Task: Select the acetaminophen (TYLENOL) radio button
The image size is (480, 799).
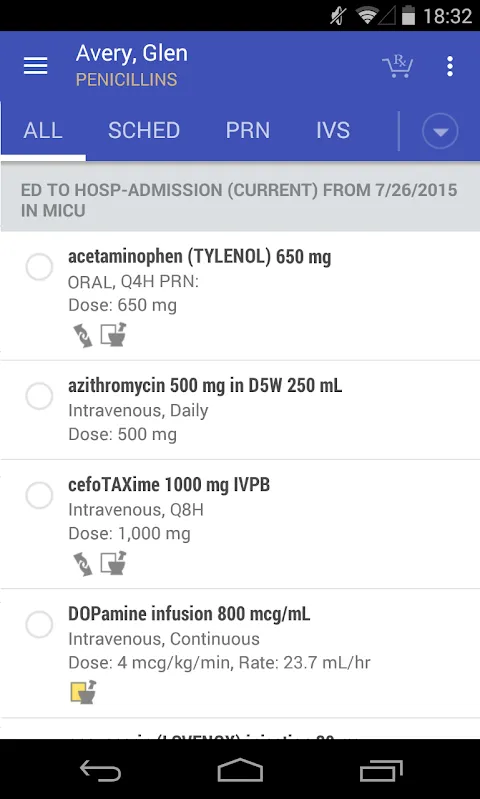Action: point(39,267)
